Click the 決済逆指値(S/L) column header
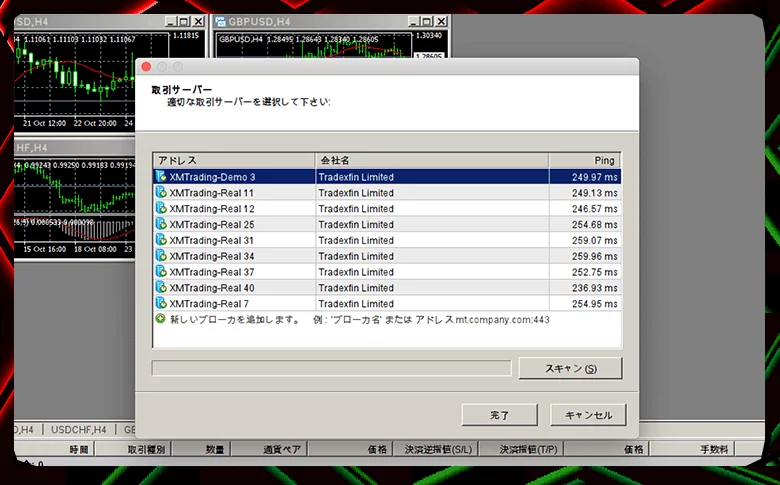The image size is (780, 485). (438, 450)
